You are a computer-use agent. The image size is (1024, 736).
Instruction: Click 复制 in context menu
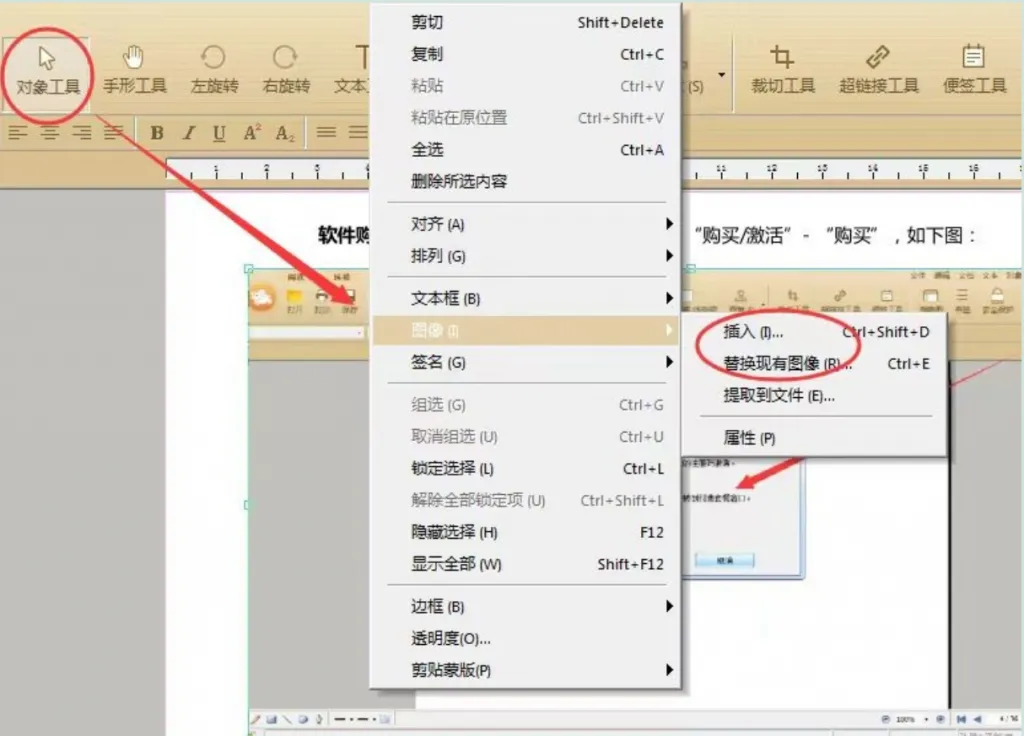click(x=526, y=54)
